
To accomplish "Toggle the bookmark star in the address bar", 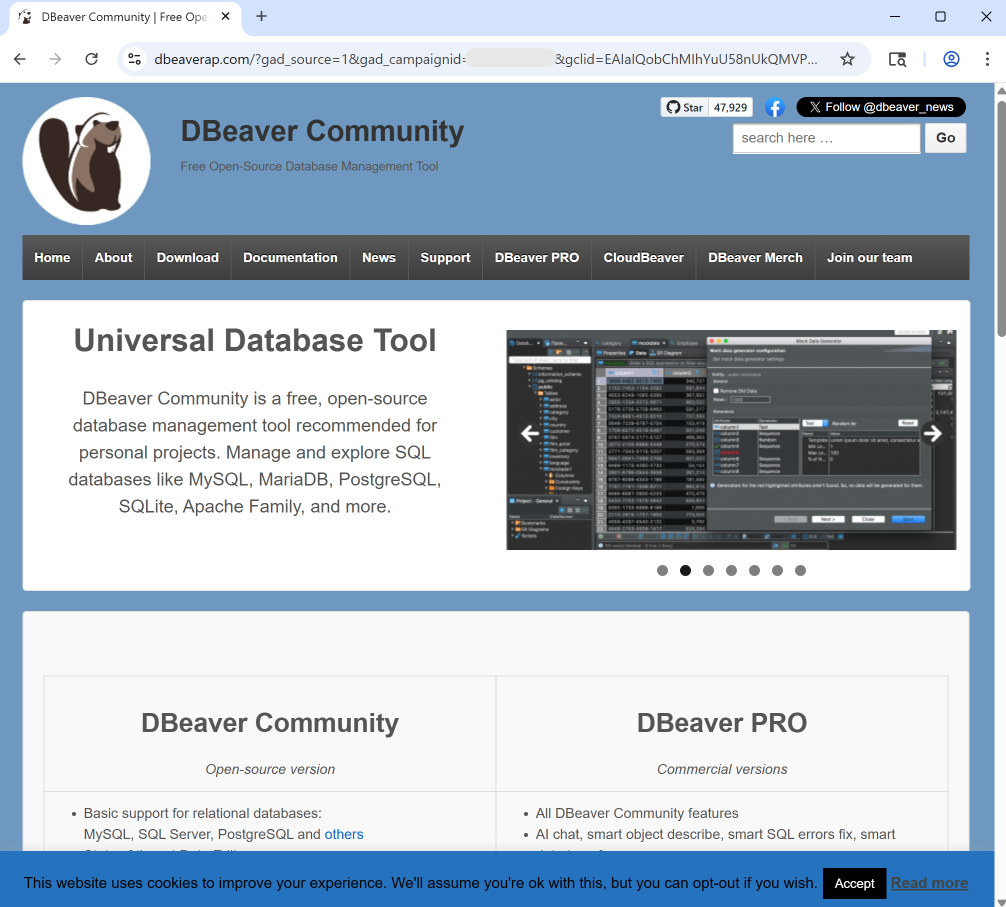I will [x=847, y=59].
